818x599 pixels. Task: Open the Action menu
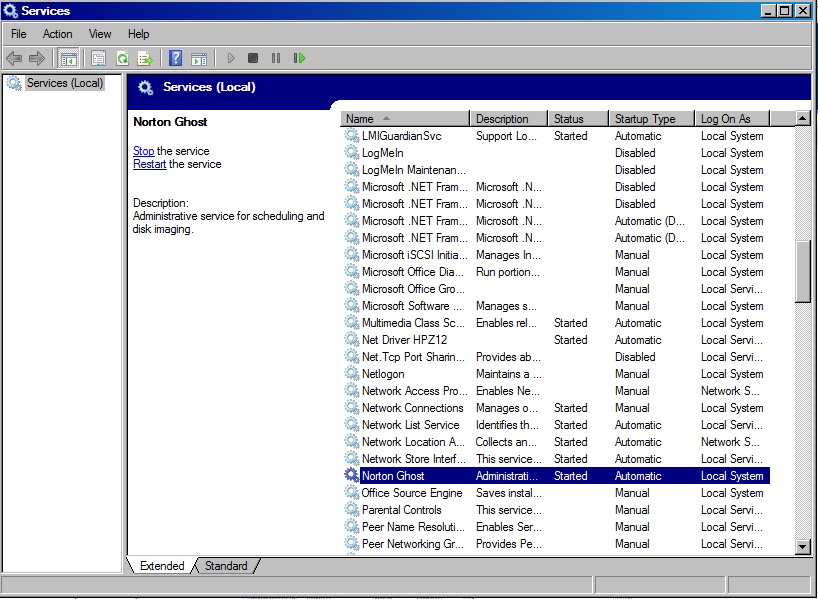point(57,34)
